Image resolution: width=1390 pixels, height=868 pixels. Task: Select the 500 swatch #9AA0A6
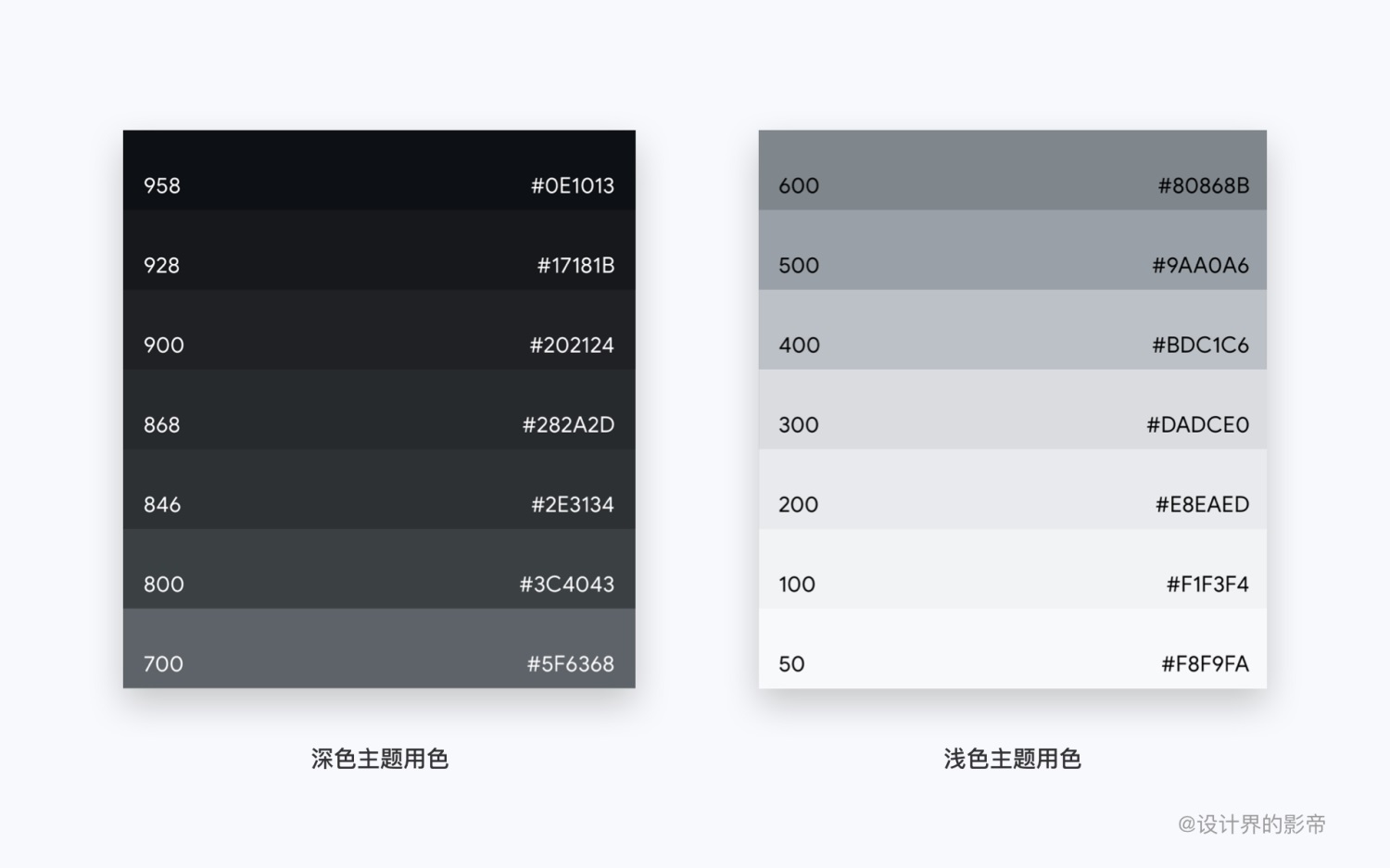(x=1013, y=265)
